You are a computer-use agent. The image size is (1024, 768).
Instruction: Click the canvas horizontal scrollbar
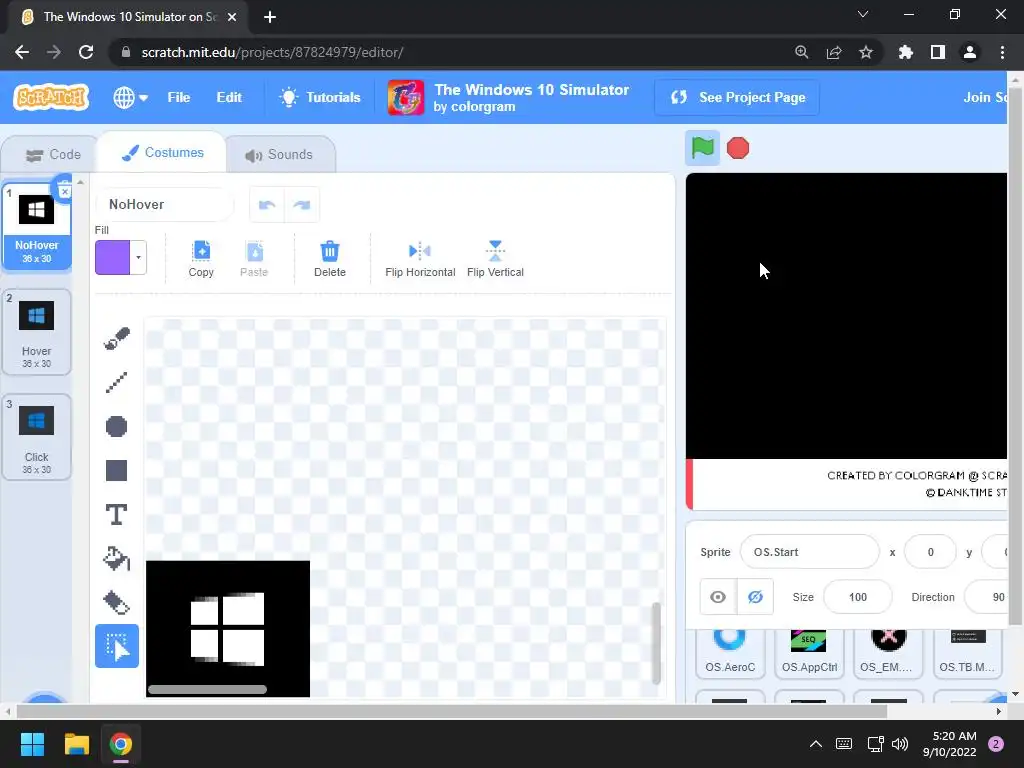208,690
